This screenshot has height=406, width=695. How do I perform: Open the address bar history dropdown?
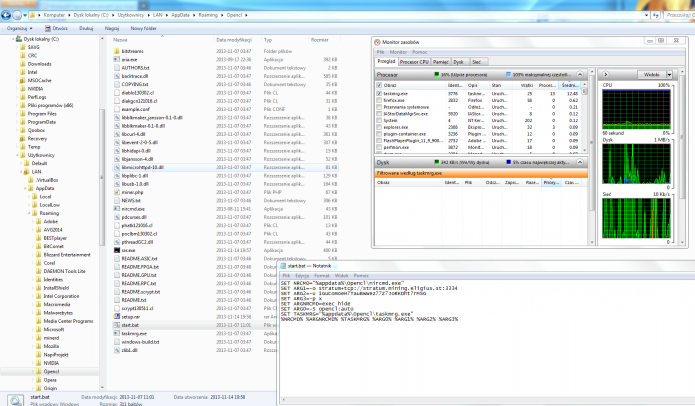(x=646, y=15)
